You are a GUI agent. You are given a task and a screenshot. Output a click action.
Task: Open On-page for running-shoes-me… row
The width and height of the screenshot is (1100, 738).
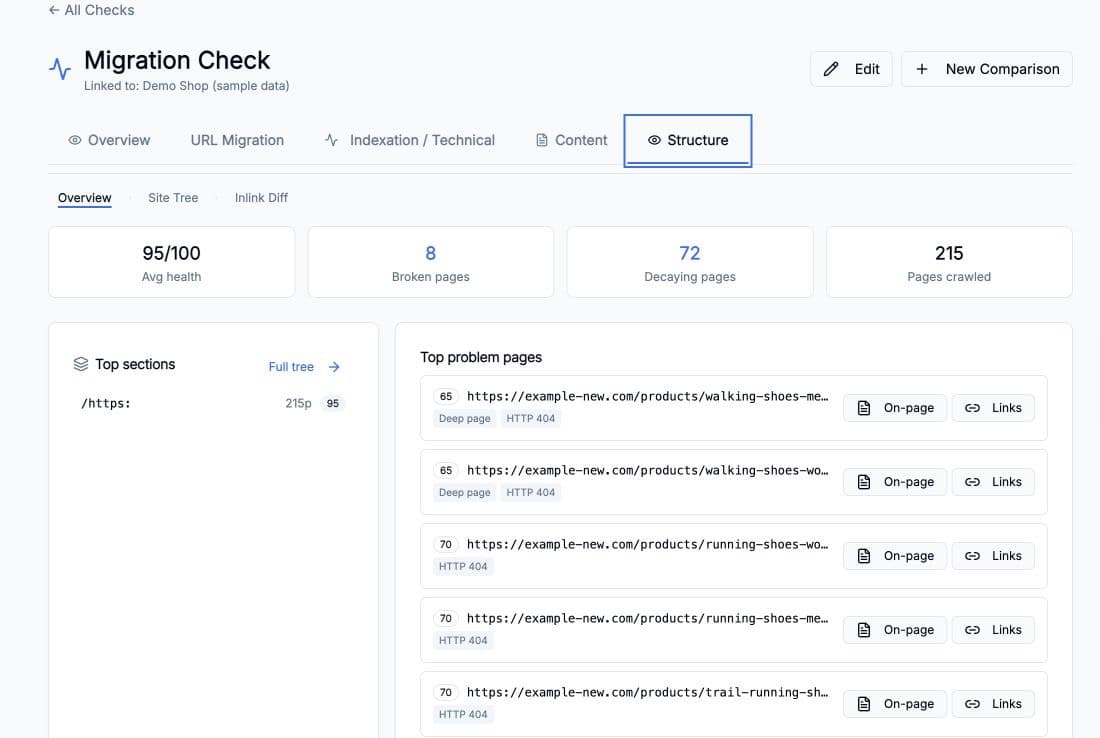pos(894,630)
